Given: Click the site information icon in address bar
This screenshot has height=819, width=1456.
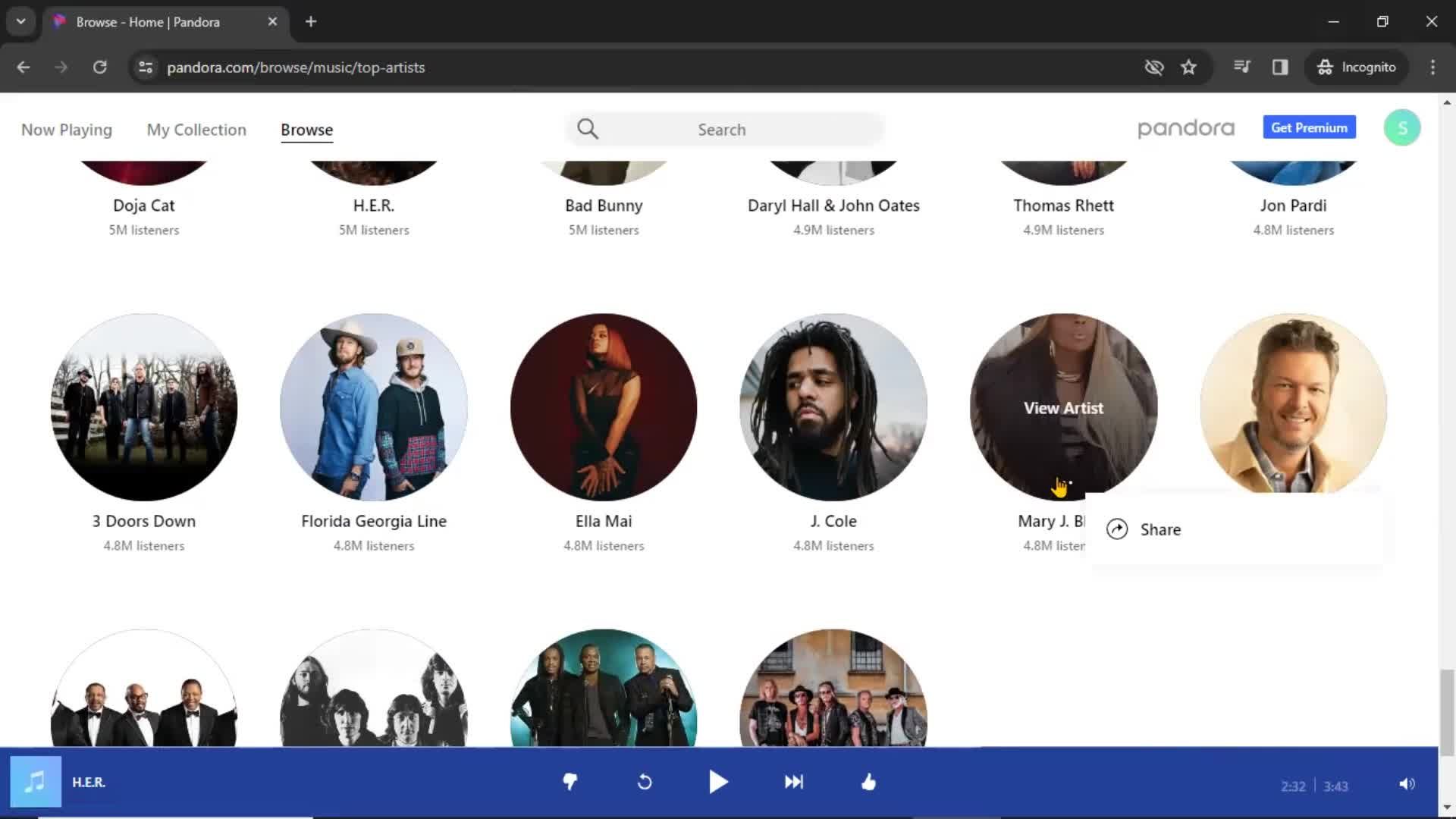Looking at the screenshot, I should (146, 67).
